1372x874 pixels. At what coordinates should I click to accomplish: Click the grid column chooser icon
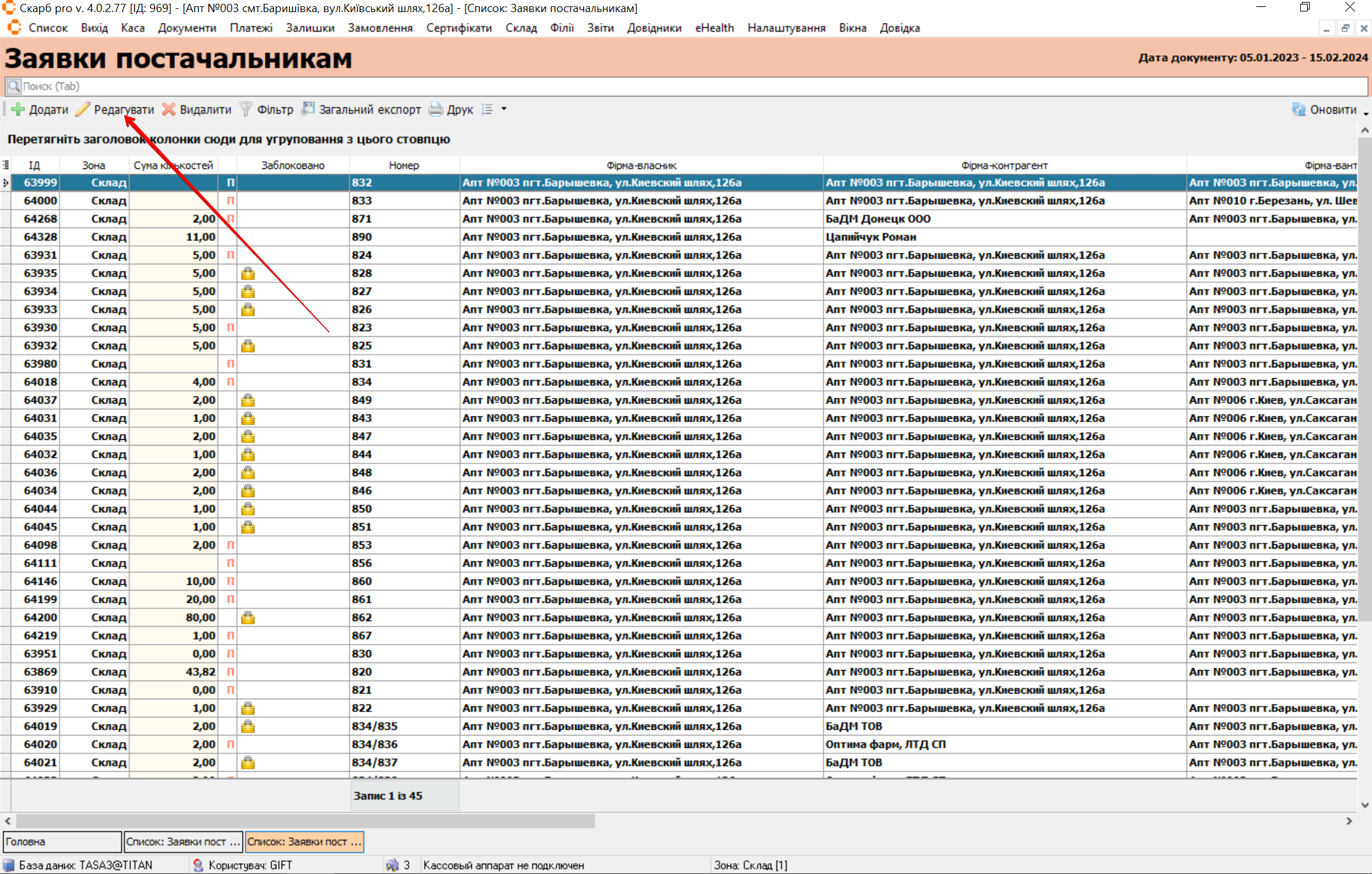(6, 165)
